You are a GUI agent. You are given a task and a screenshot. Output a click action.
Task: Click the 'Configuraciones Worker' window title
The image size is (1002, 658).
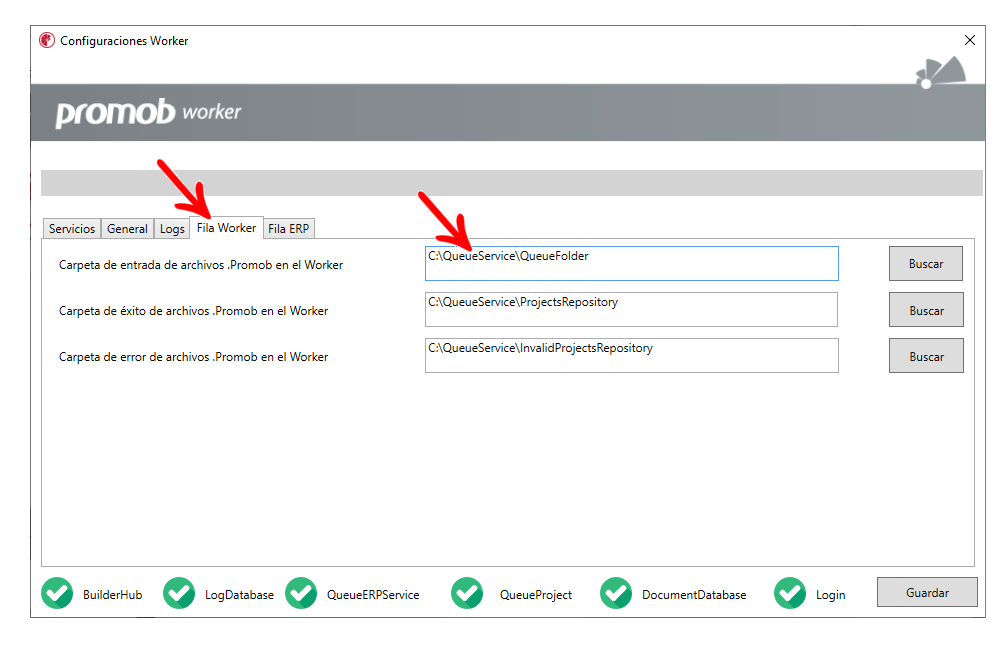[124, 41]
